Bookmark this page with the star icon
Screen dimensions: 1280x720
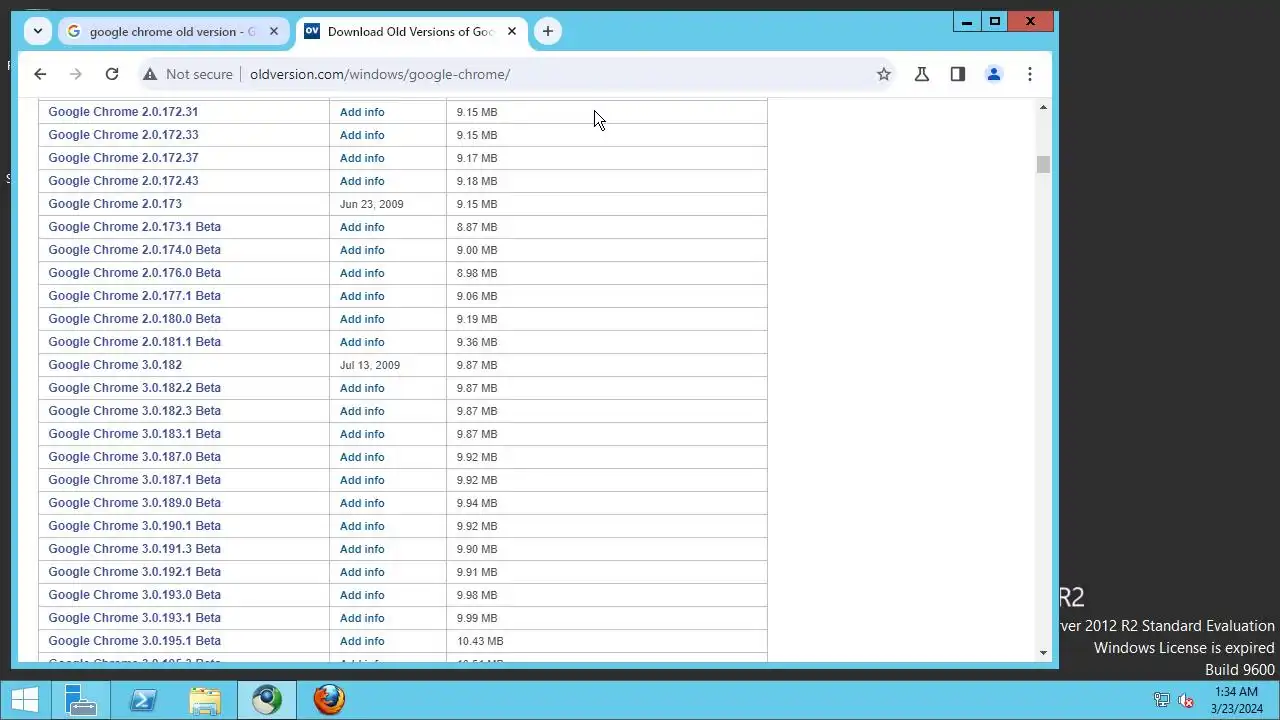884,74
